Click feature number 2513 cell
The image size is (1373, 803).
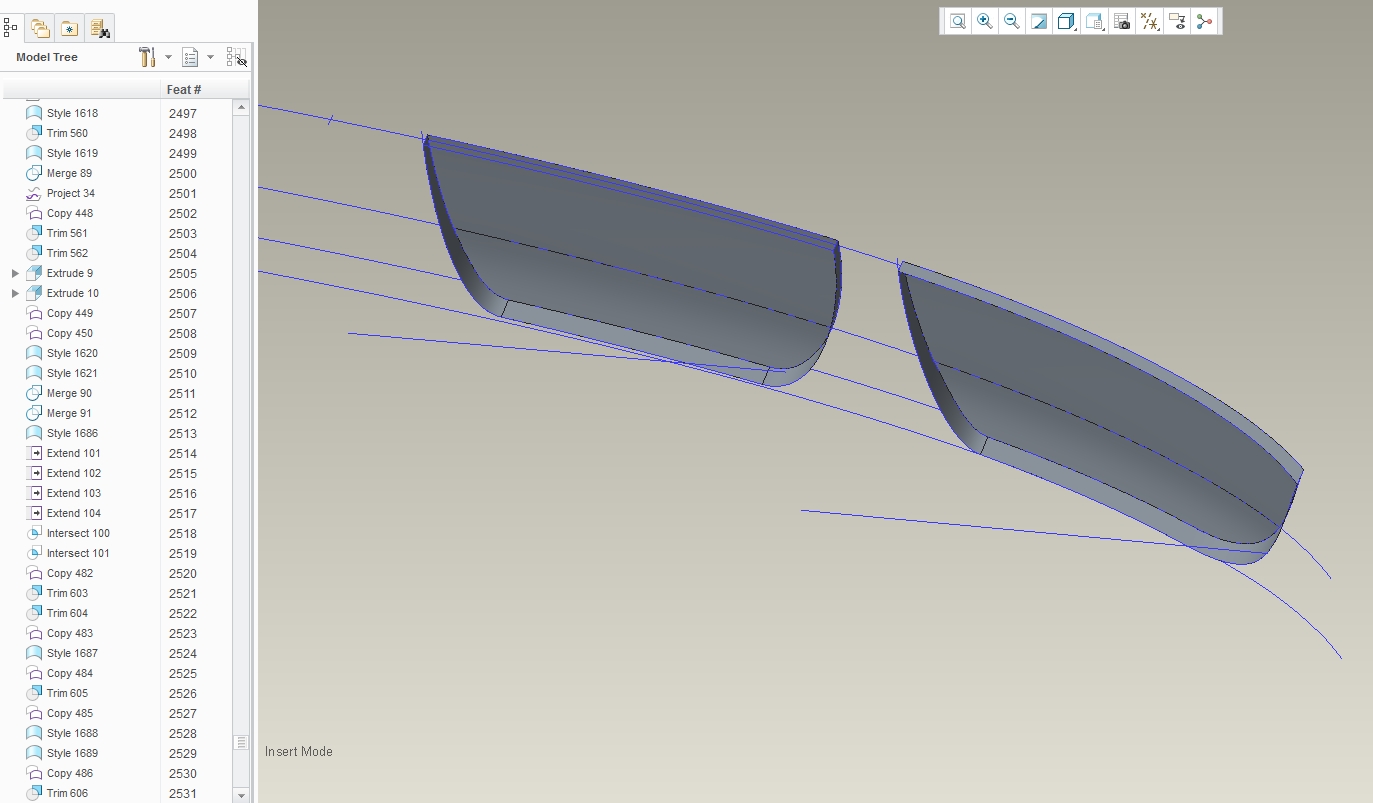coord(183,433)
